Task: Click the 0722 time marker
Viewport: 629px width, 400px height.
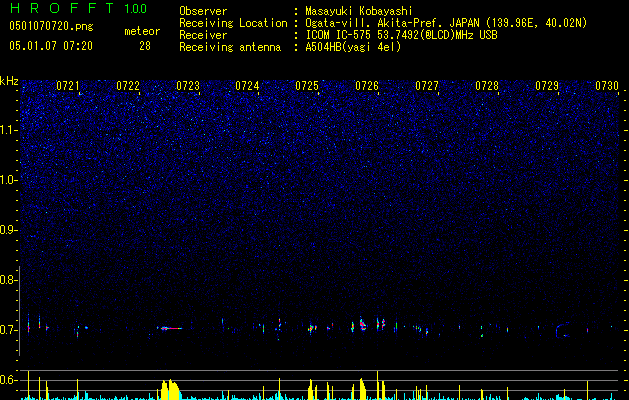Action: [128, 85]
